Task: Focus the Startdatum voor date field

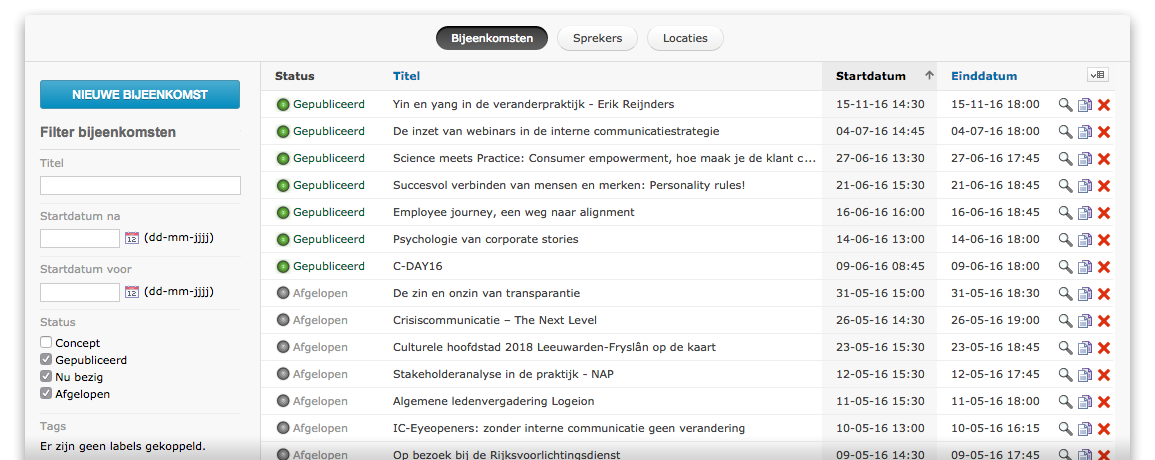Action: click(x=80, y=292)
